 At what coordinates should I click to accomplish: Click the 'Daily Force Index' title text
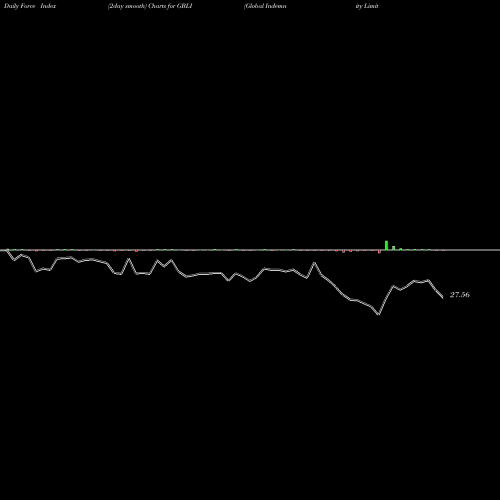coord(30,6)
